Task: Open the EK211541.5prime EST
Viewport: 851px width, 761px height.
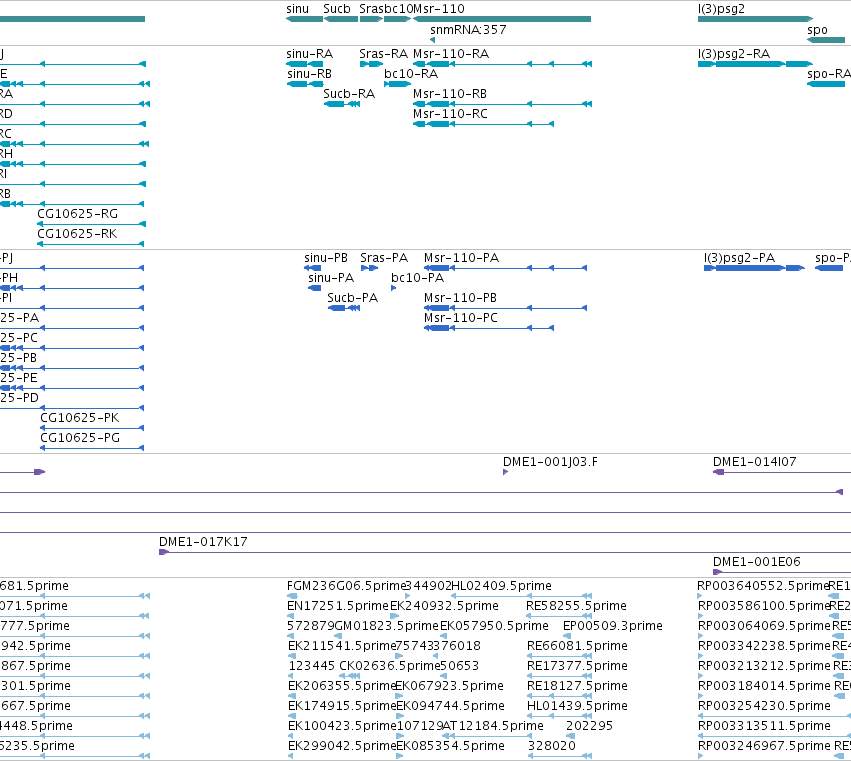Action: pyautogui.click(x=291, y=657)
